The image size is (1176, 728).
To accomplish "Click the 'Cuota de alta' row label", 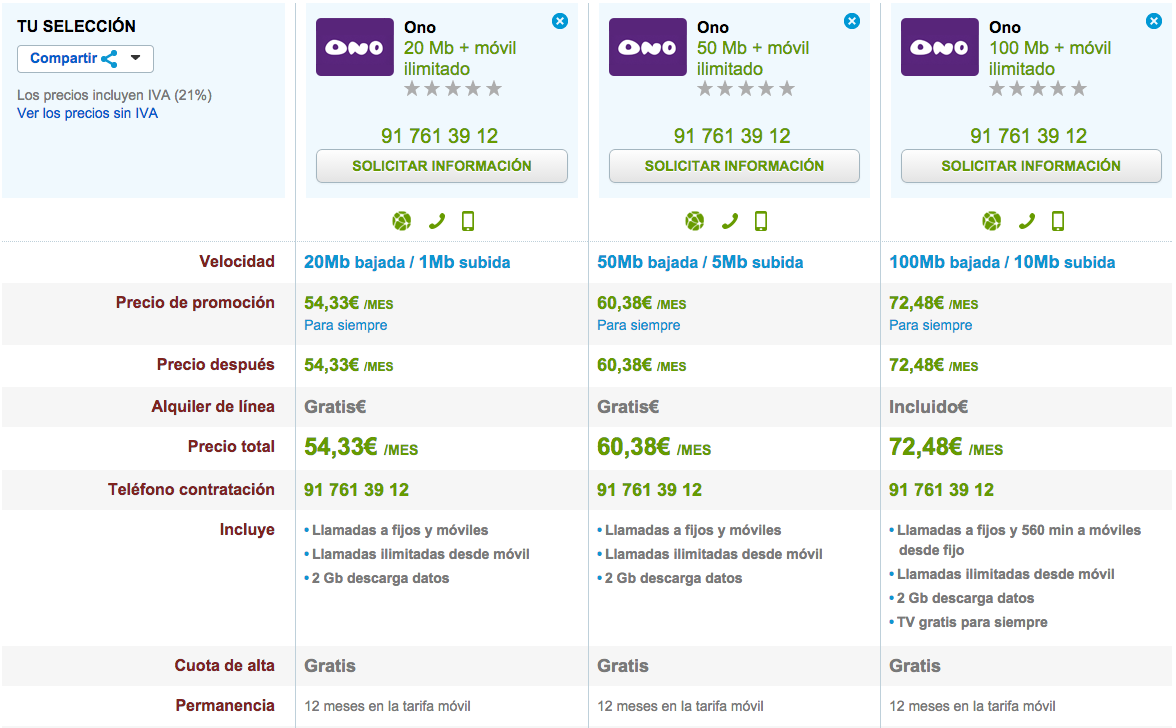I will tap(224, 666).
